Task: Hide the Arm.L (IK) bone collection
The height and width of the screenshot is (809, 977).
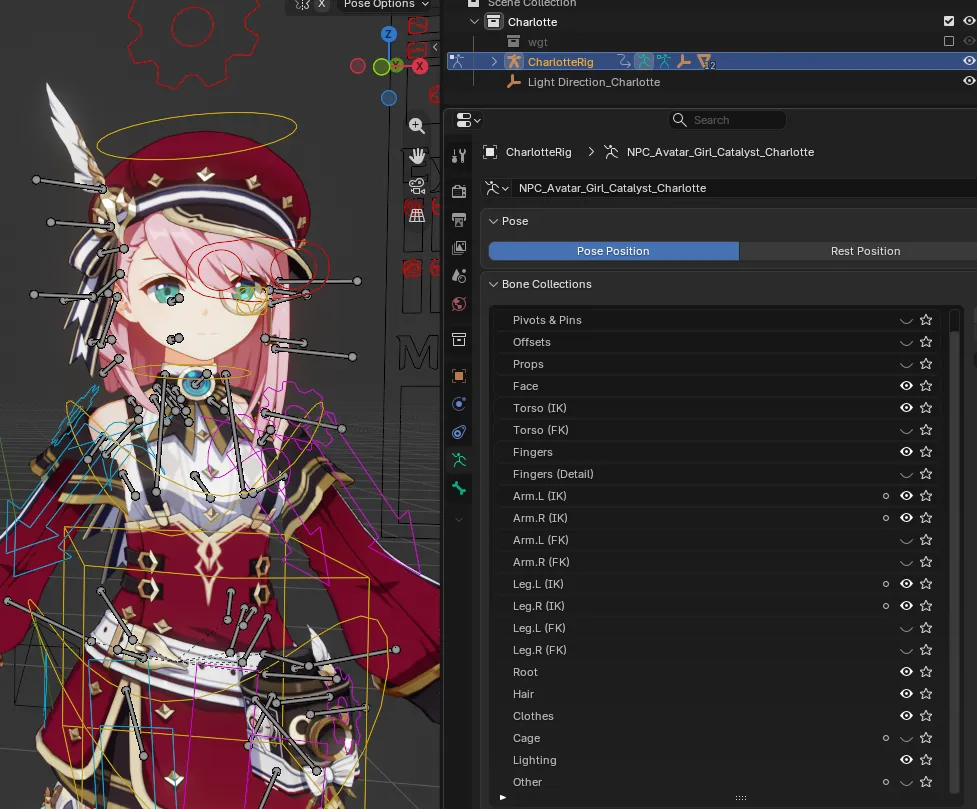Action: point(906,495)
